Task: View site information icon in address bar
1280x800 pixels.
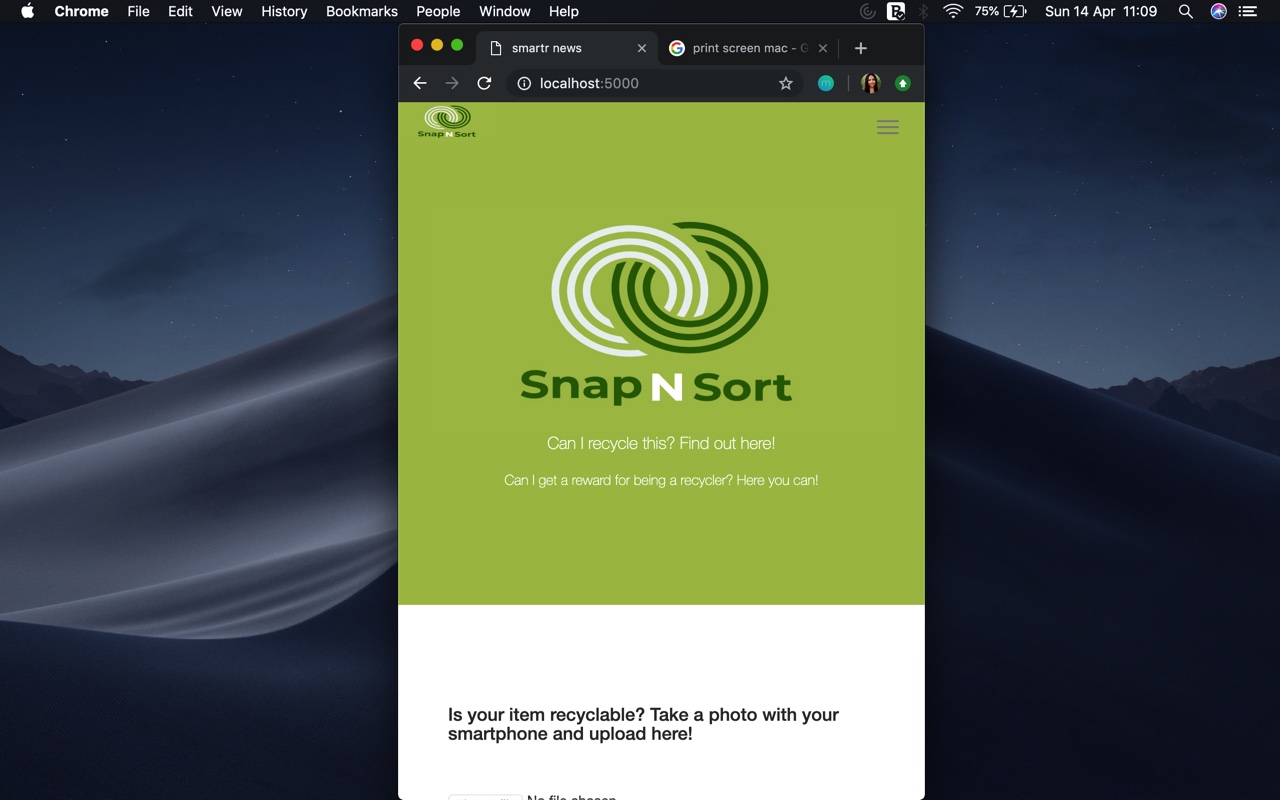Action: click(524, 83)
